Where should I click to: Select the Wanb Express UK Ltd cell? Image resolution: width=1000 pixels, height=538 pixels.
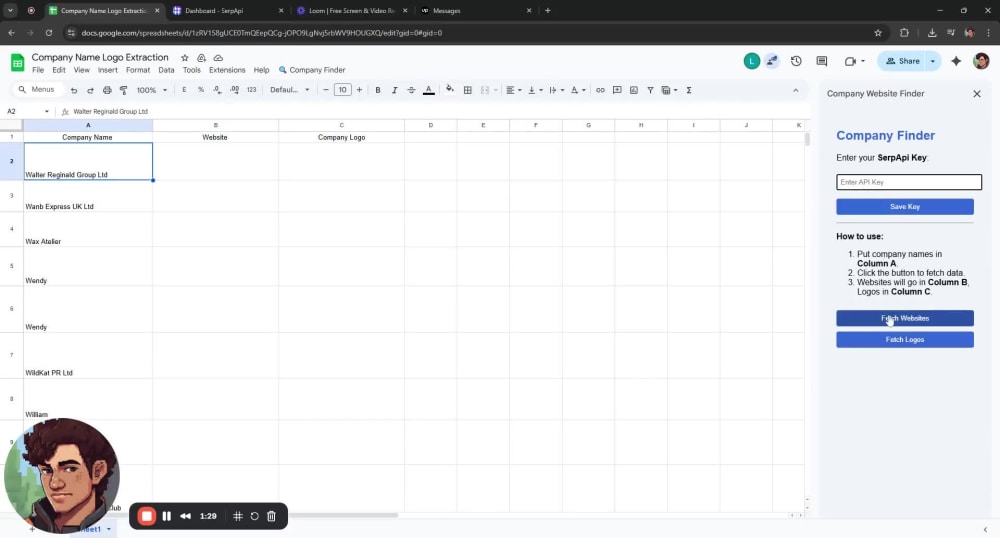click(x=88, y=196)
